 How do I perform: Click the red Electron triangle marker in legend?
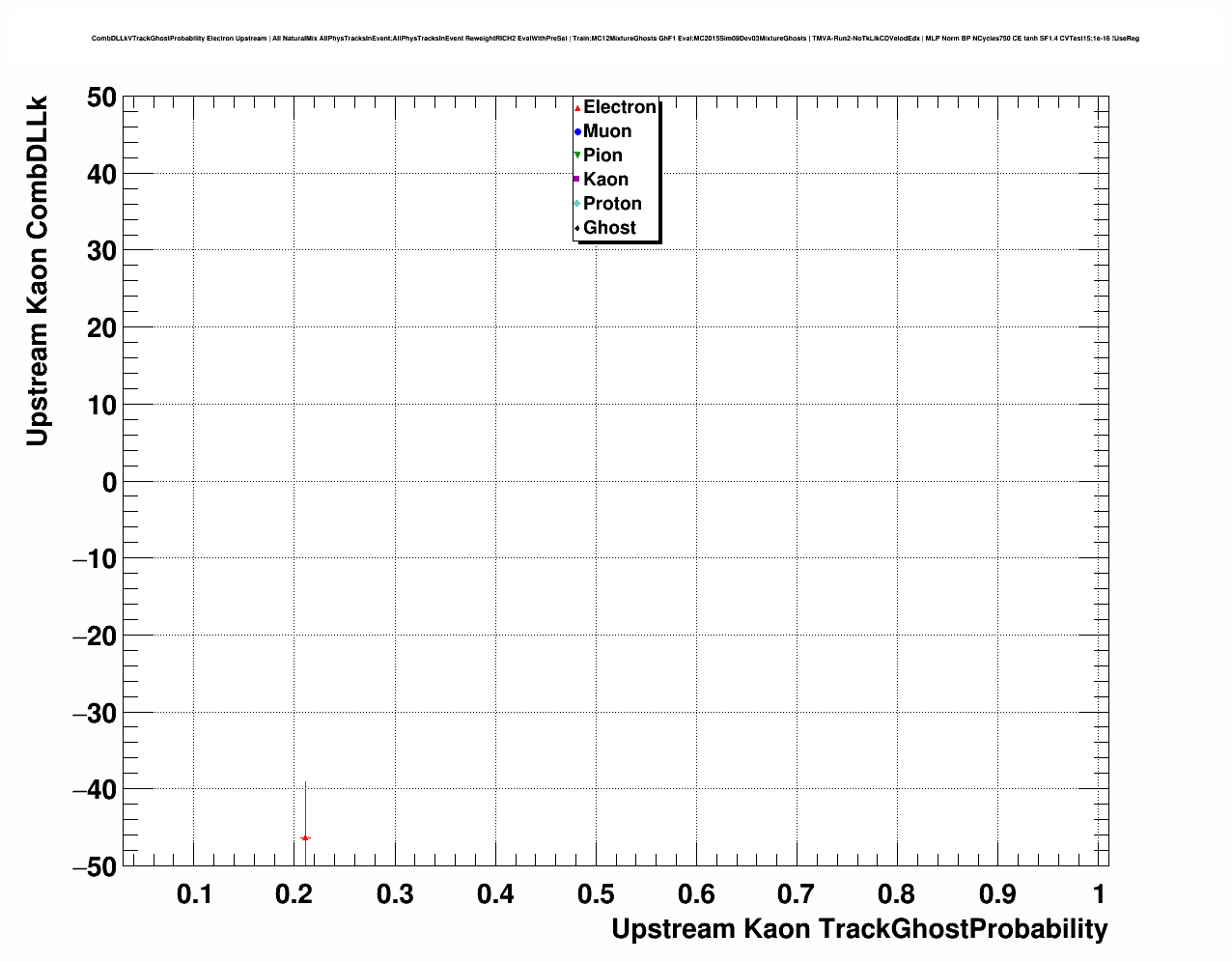(577, 108)
